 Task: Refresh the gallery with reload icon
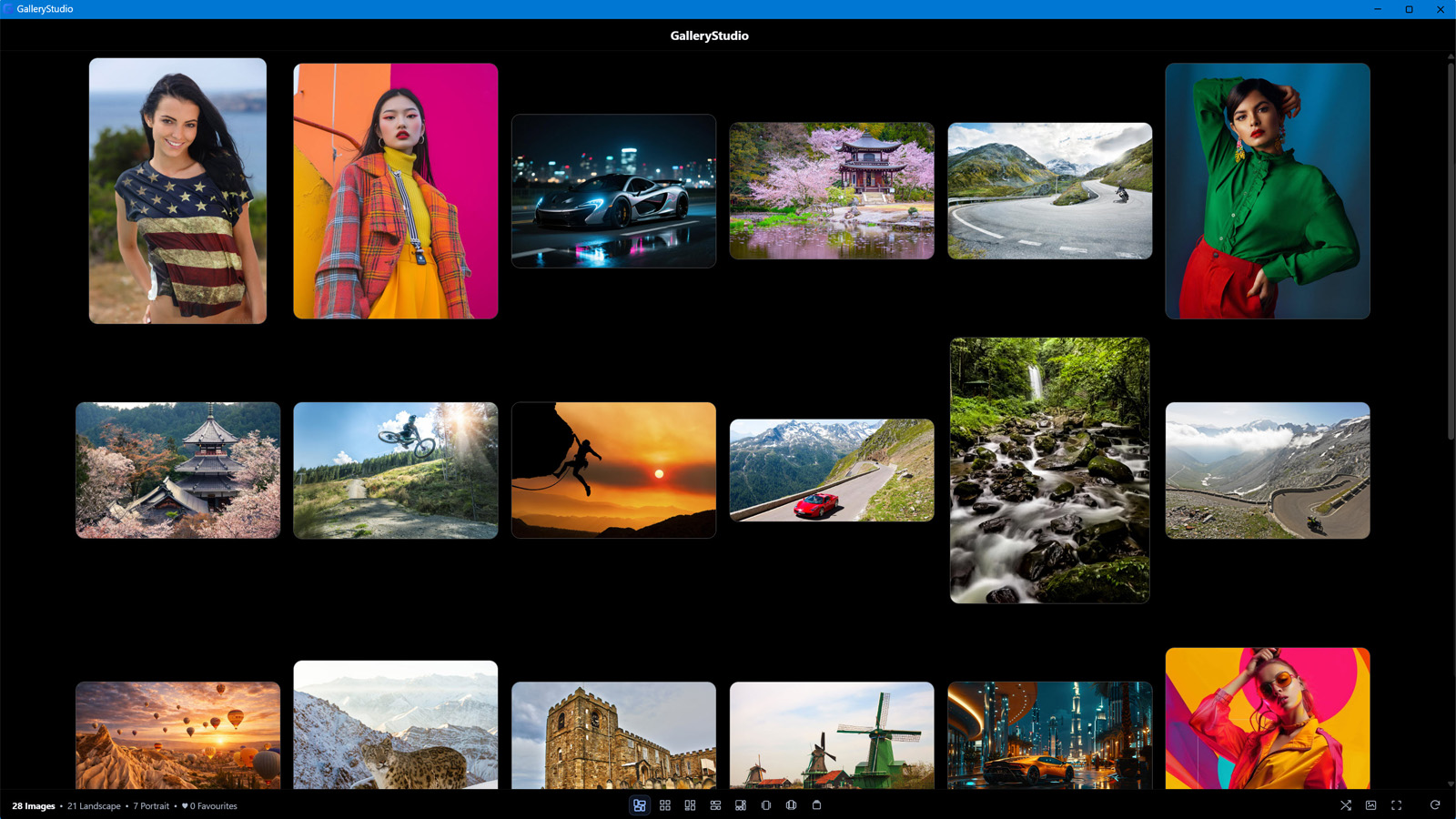pyautogui.click(x=1435, y=805)
